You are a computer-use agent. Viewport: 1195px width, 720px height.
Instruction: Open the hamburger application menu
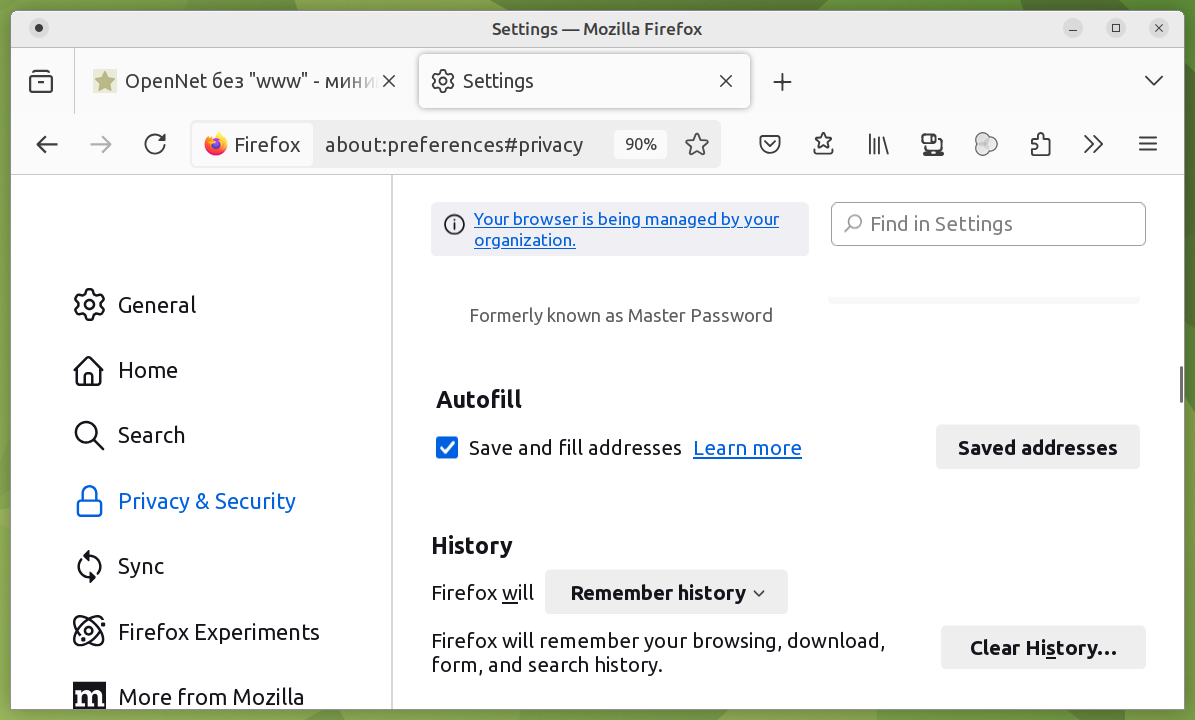(1148, 145)
